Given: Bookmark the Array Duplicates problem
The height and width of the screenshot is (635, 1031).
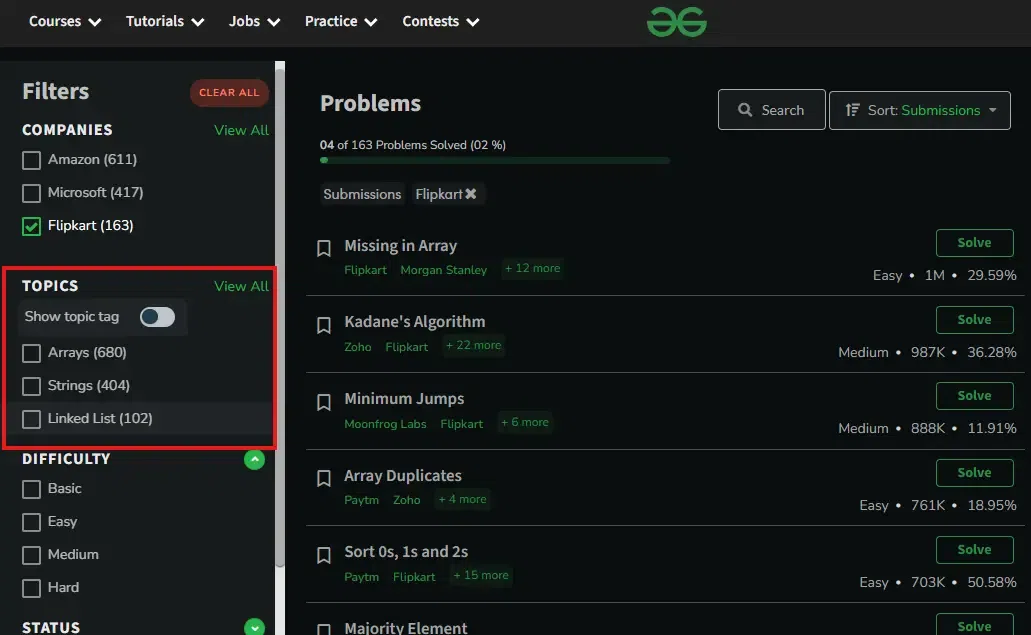Looking at the screenshot, I should pyautogui.click(x=324, y=479).
